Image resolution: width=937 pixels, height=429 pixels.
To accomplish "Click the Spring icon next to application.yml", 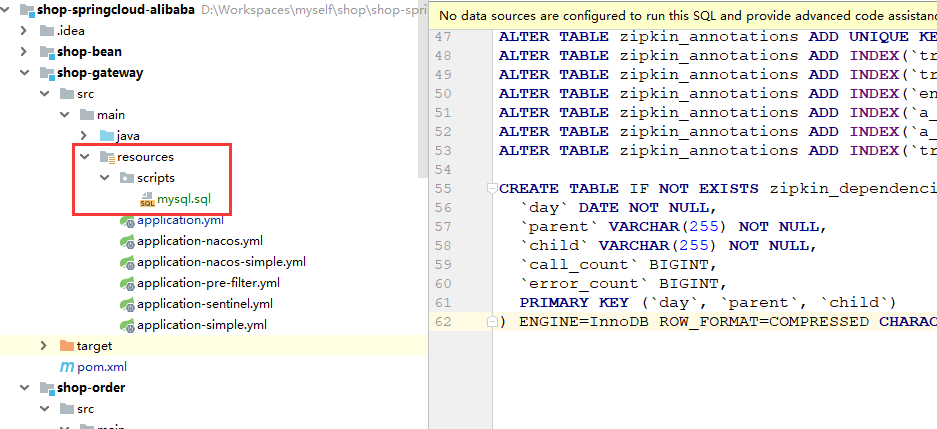I will (x=127, y=221).
